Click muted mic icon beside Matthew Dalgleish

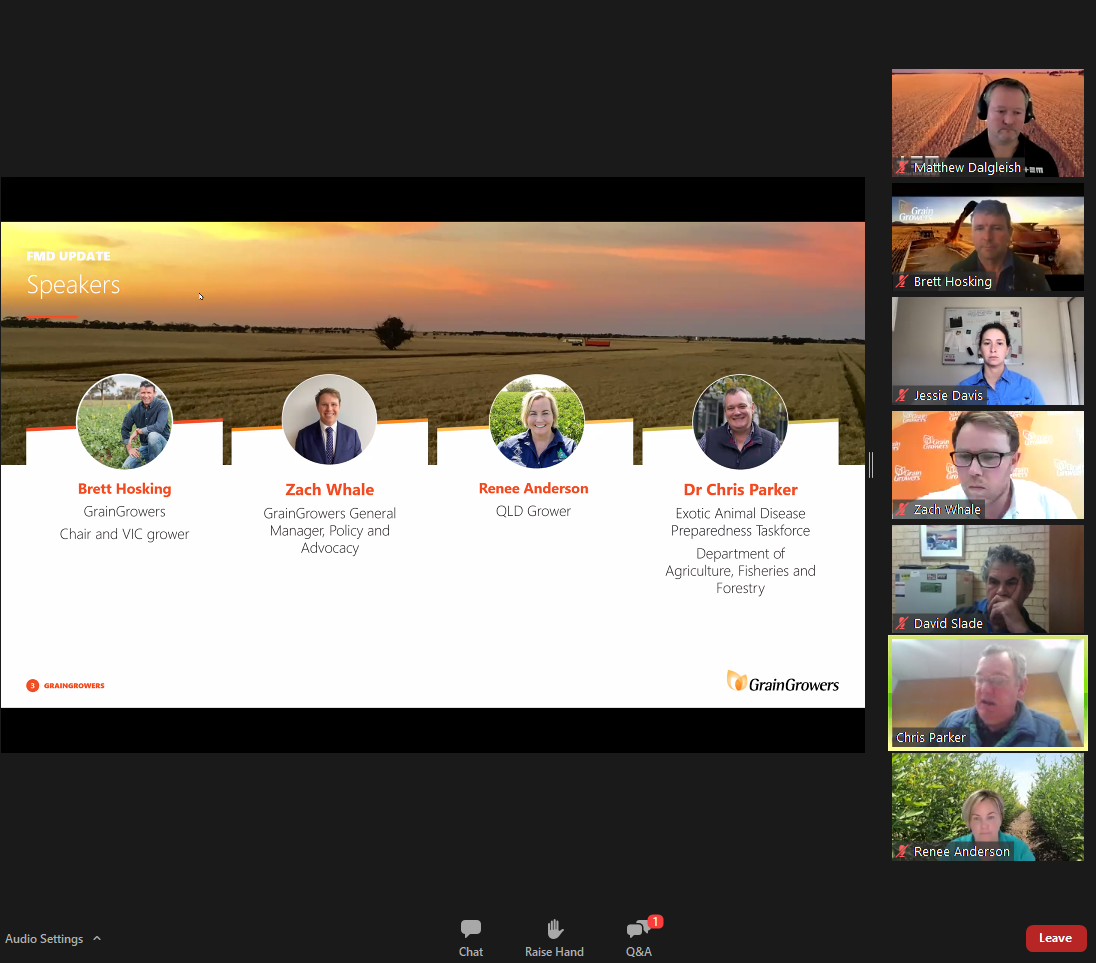click(902, 167)
